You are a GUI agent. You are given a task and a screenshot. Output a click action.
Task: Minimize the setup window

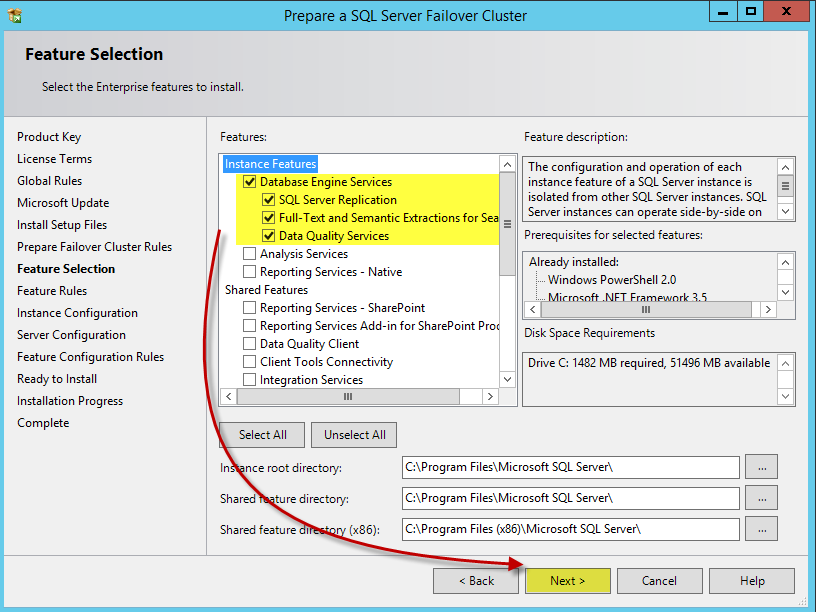(x=723, y=11)
